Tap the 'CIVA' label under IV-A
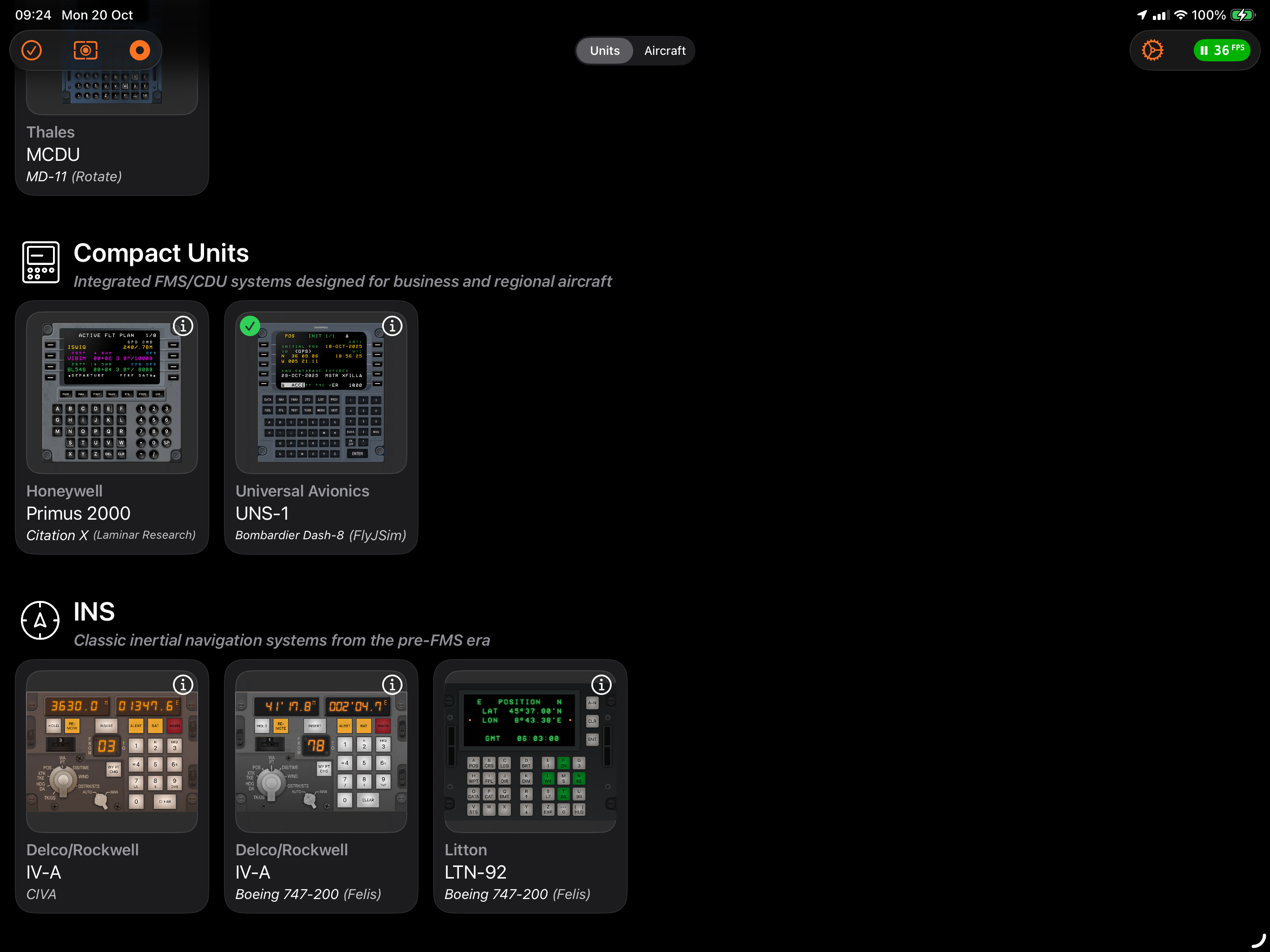Viewport: 1270px width, 952px height. 41,894
